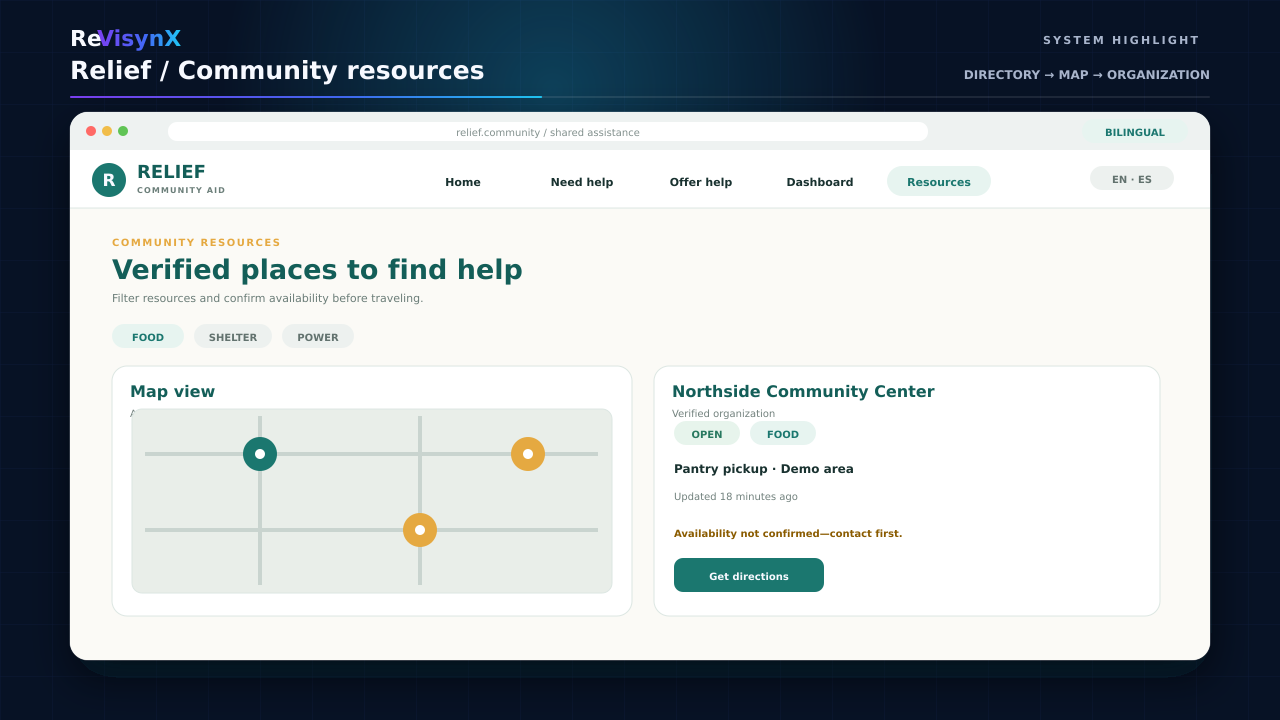The width and height of the screenshot is (1280, 720).
Task: Click 'Relief / Community resources' slide title
Action: coord(277,71)
